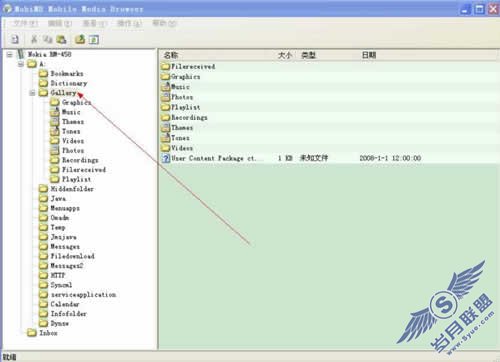Click the Up folder toolbar icon
Viewport: 500px width, 362px height.
(80, 39)
